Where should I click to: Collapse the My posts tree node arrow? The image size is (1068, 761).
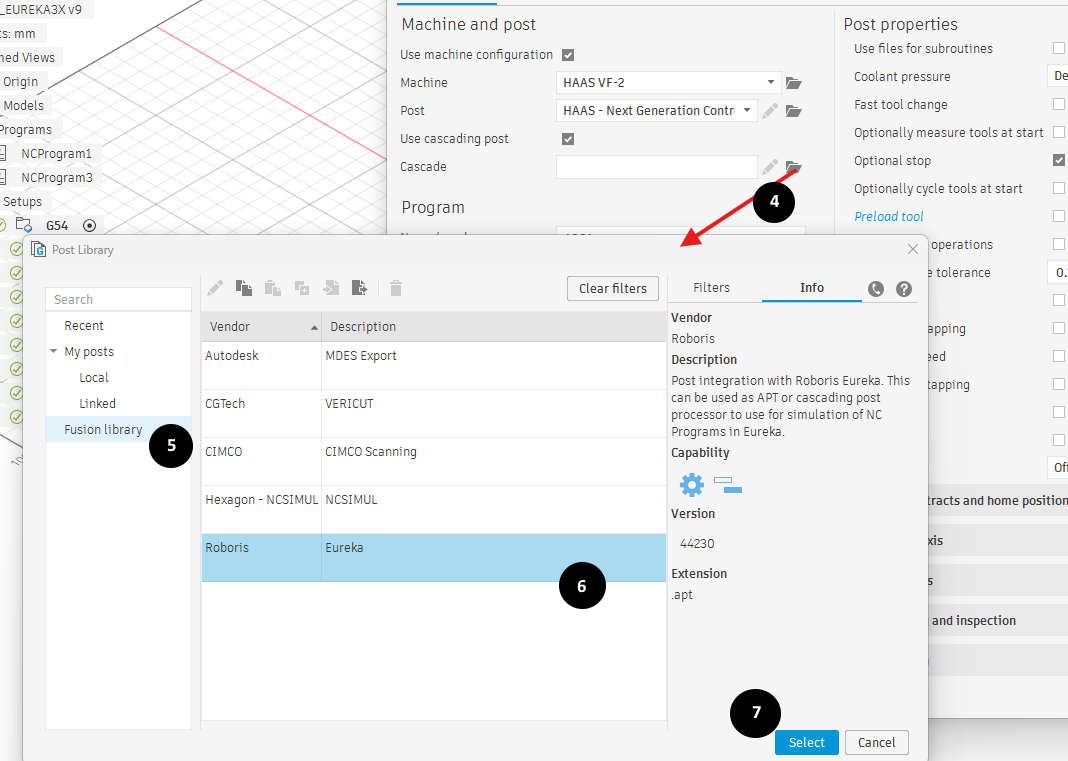coord(53,352)
